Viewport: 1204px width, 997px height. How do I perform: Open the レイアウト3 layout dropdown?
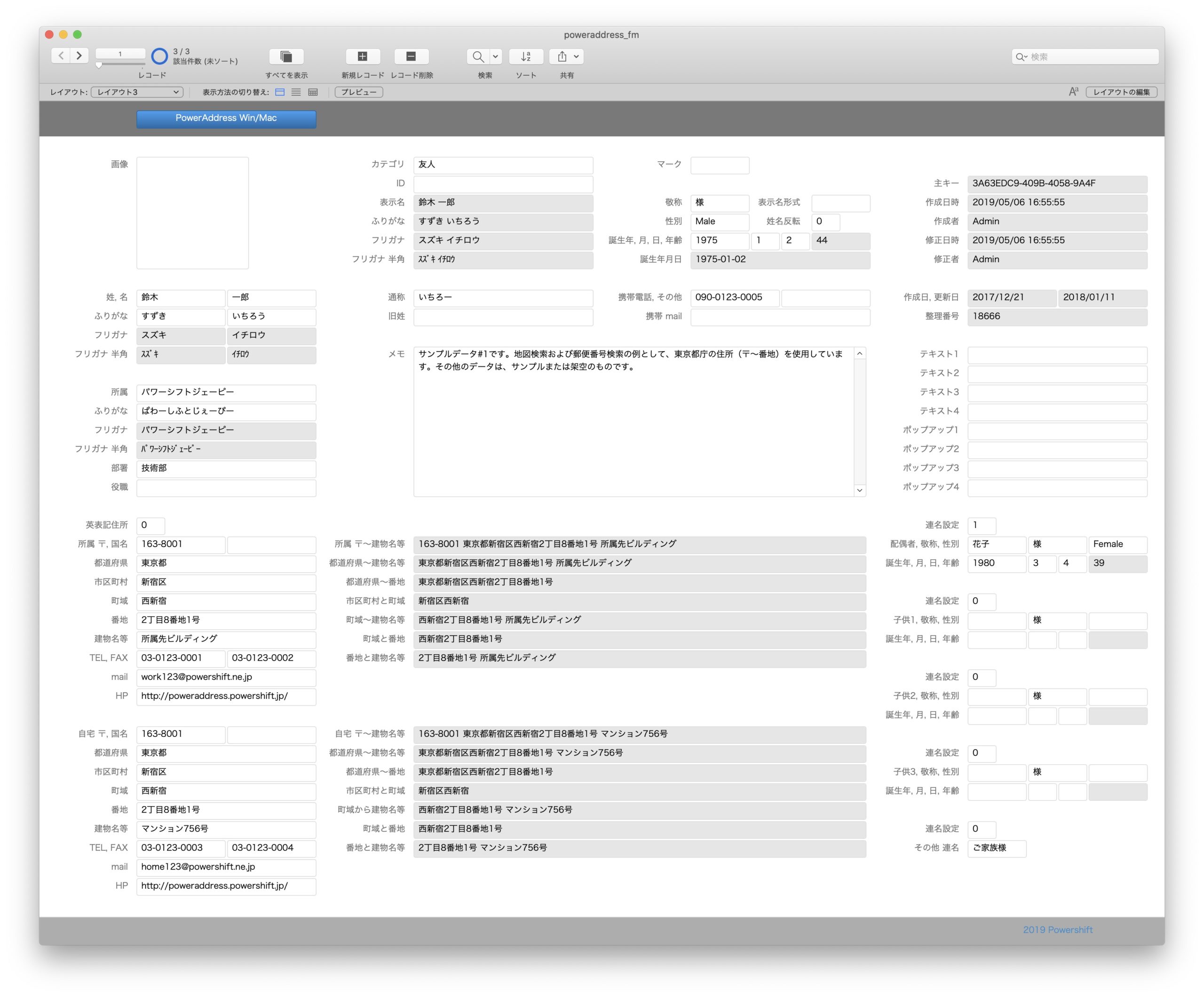(x=138, y=92)
